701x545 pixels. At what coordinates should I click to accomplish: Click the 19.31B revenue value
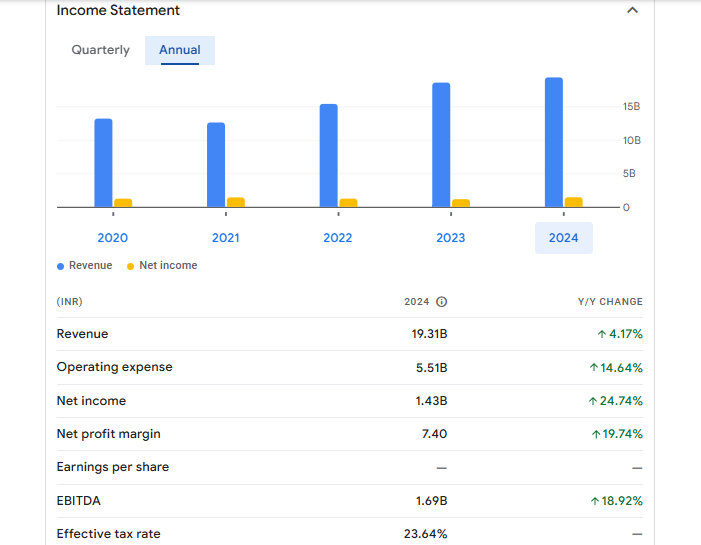click(429, 334)
